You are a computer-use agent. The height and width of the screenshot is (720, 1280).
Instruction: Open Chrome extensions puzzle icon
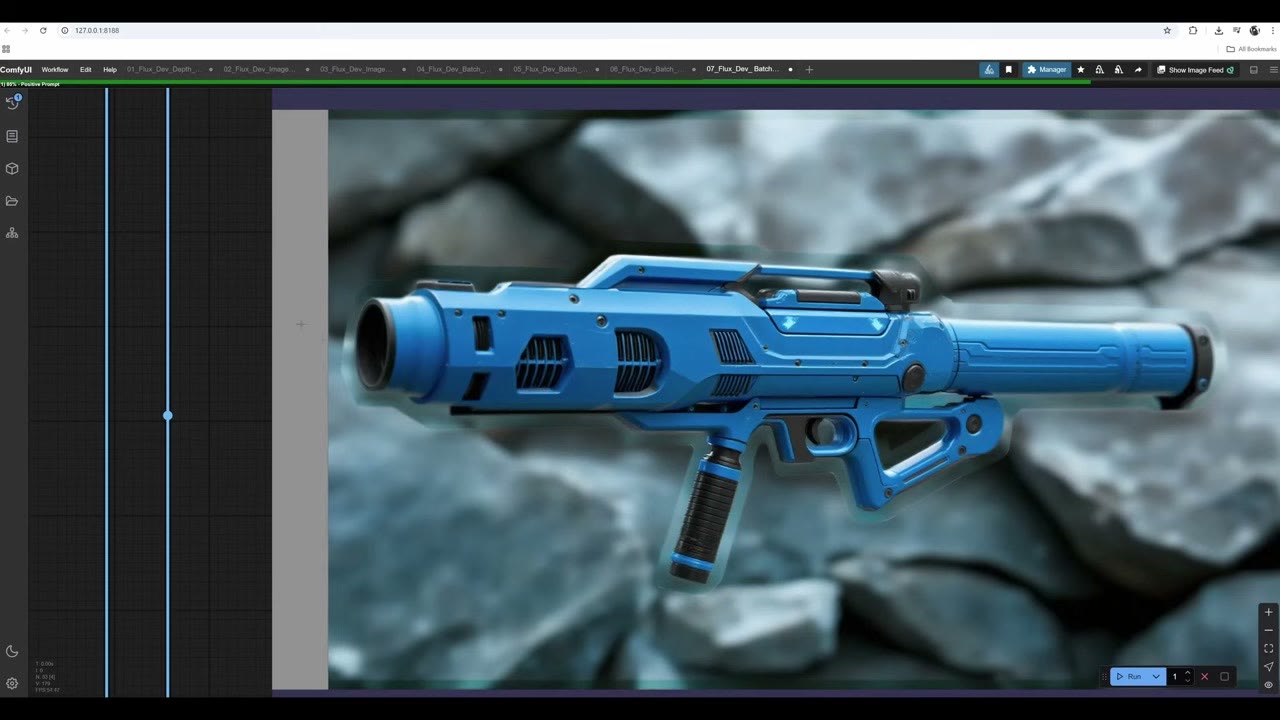pyautogui.click(x=1193, y=31)
